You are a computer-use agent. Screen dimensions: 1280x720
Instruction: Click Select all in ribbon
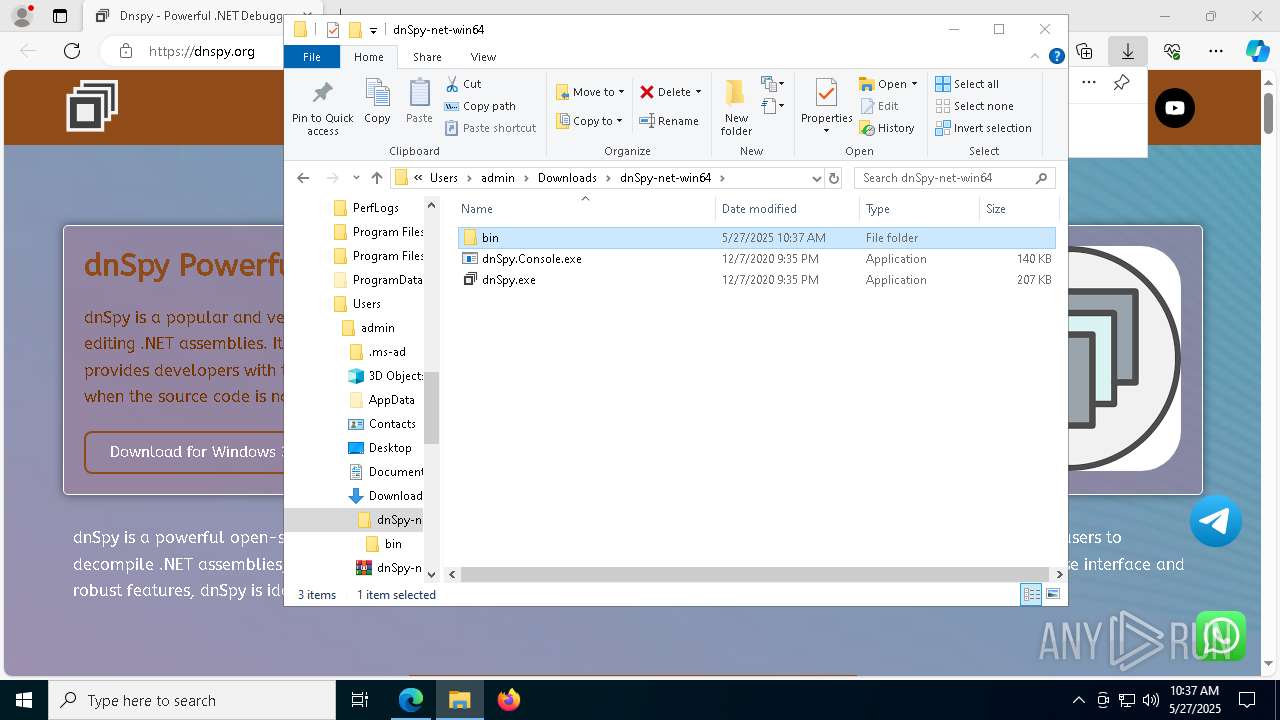pos(967,84)
